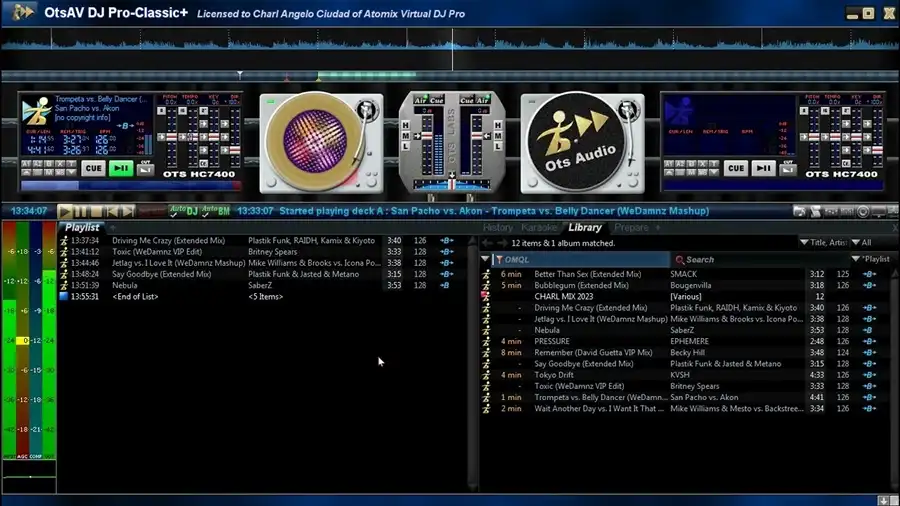Toggle right mixer L equalizer button
The image size is (900, 506).
(x=498, y=146)
